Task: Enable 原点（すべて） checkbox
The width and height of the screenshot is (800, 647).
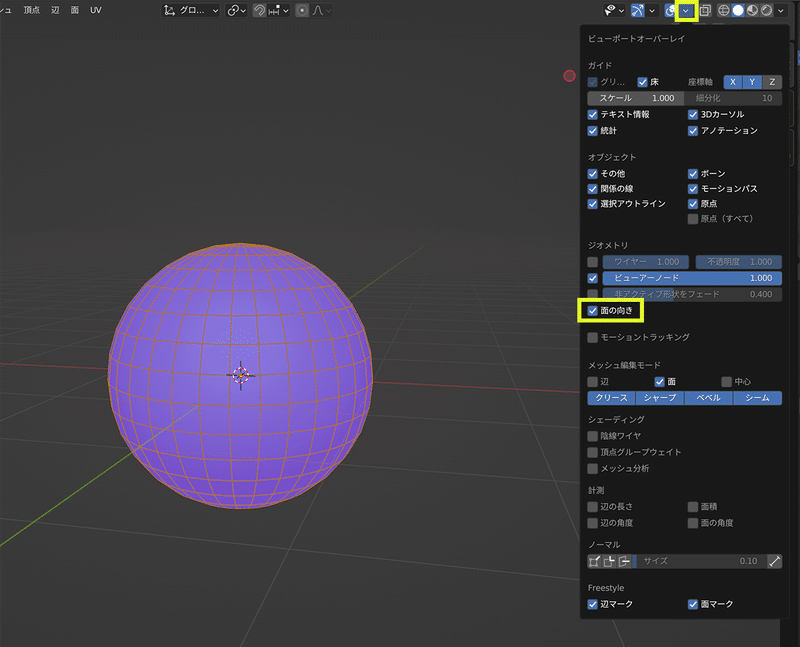Action: pyautogui.click(x=693, y=219)
